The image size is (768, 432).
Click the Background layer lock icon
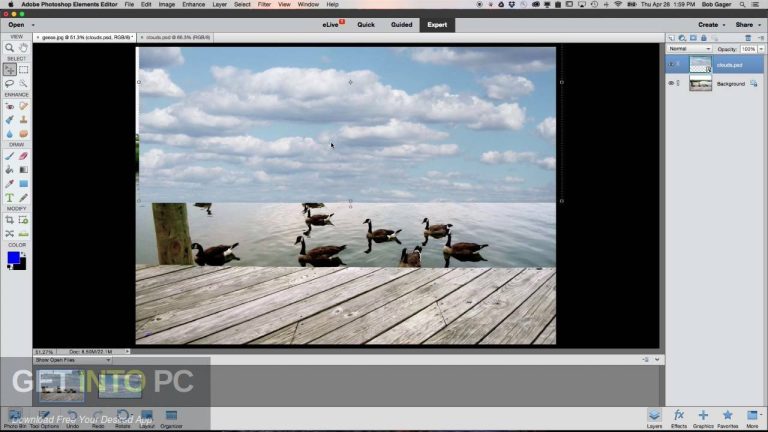click(754, 84)
